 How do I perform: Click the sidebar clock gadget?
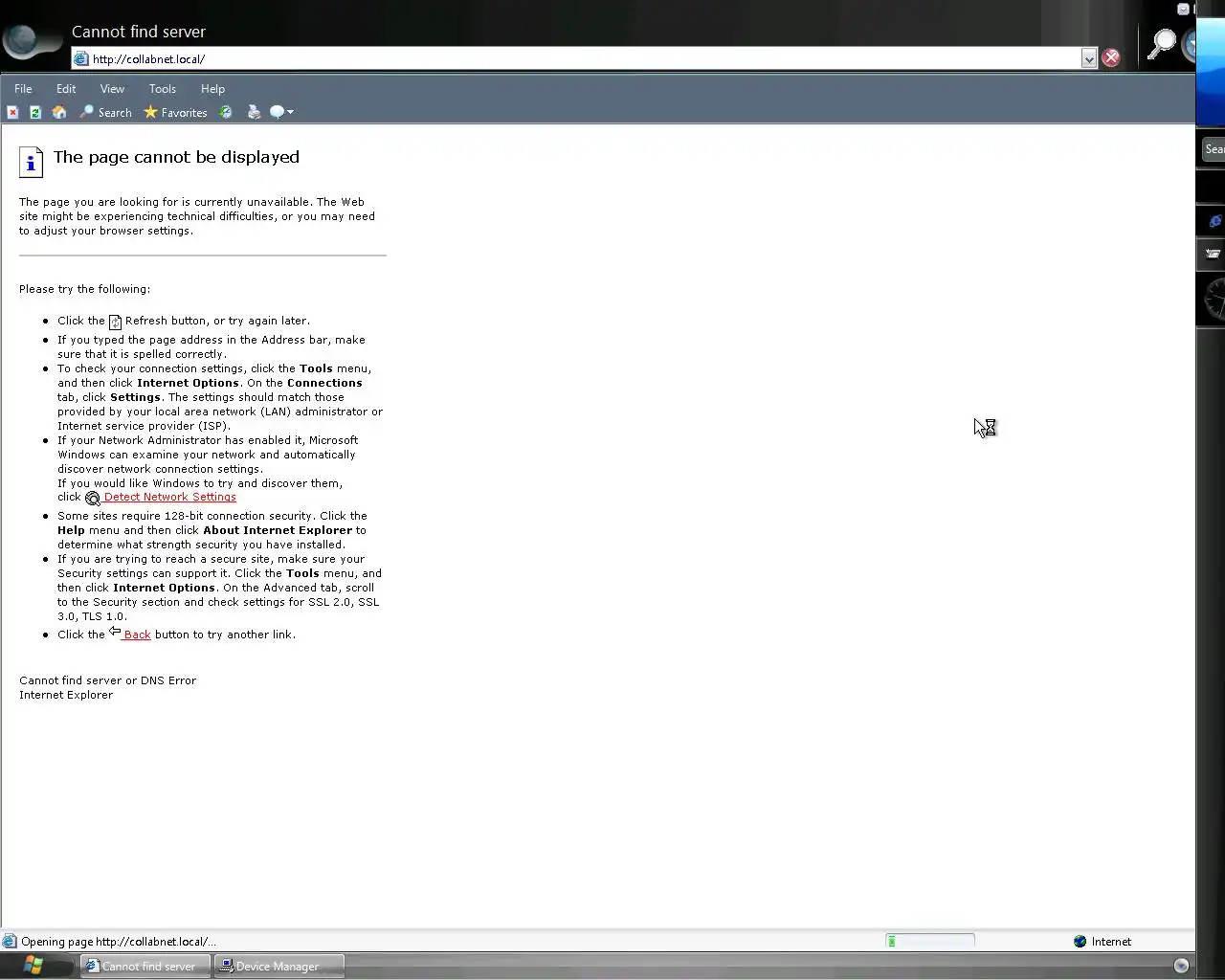[x=1215, y=299]
